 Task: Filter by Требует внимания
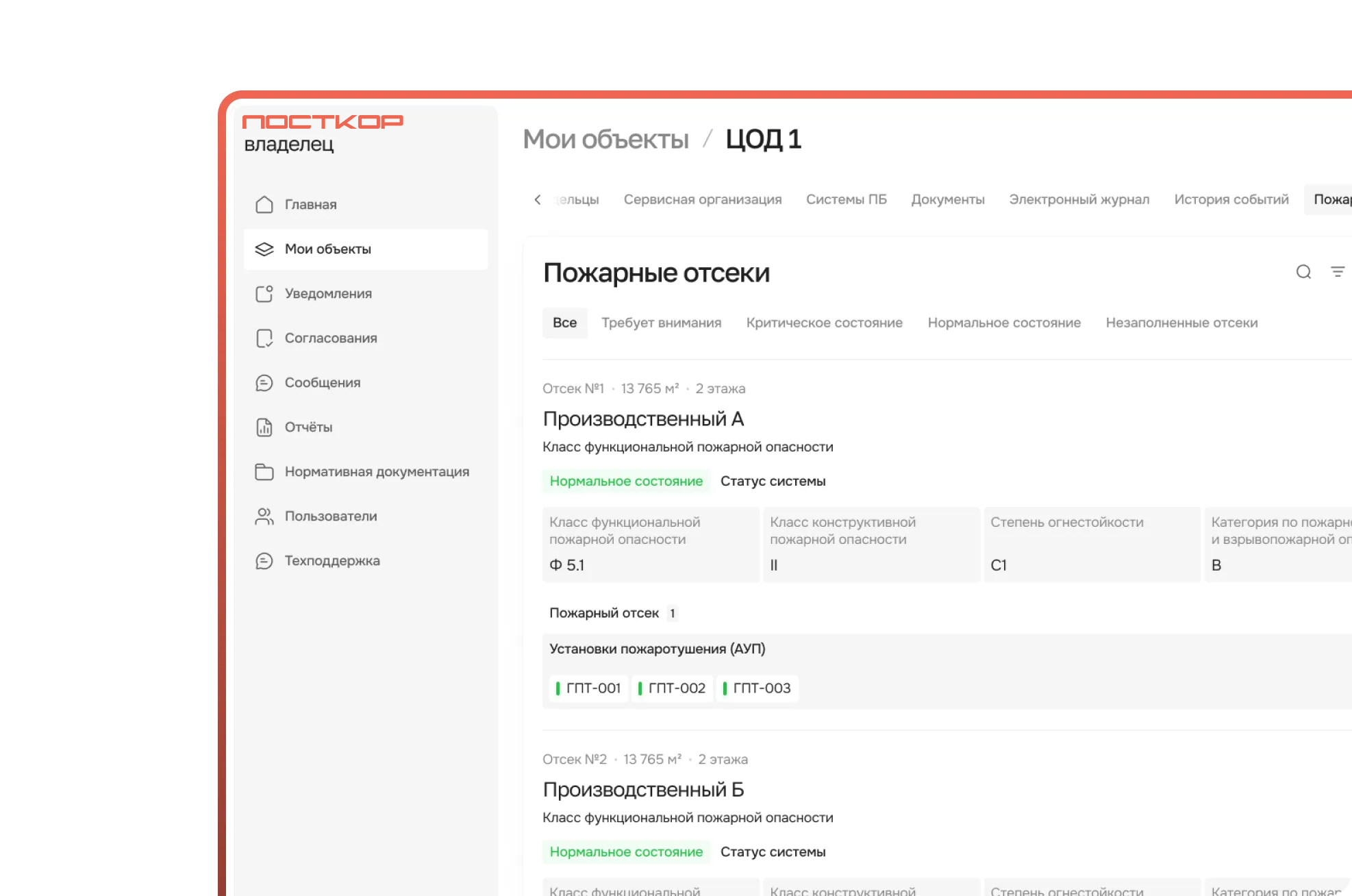(x=661, y=323)
